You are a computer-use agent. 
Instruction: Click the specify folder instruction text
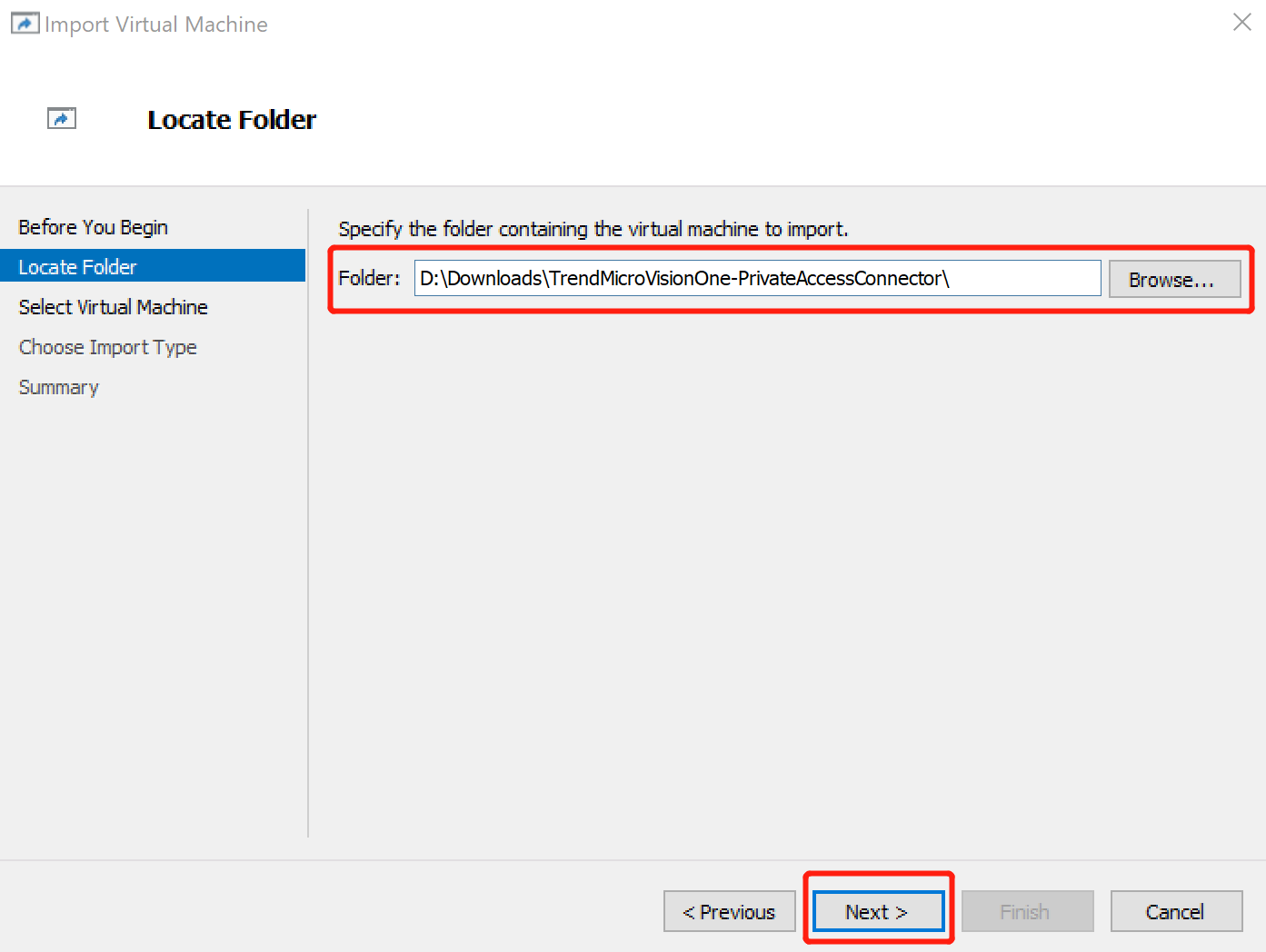pos(593,229)
